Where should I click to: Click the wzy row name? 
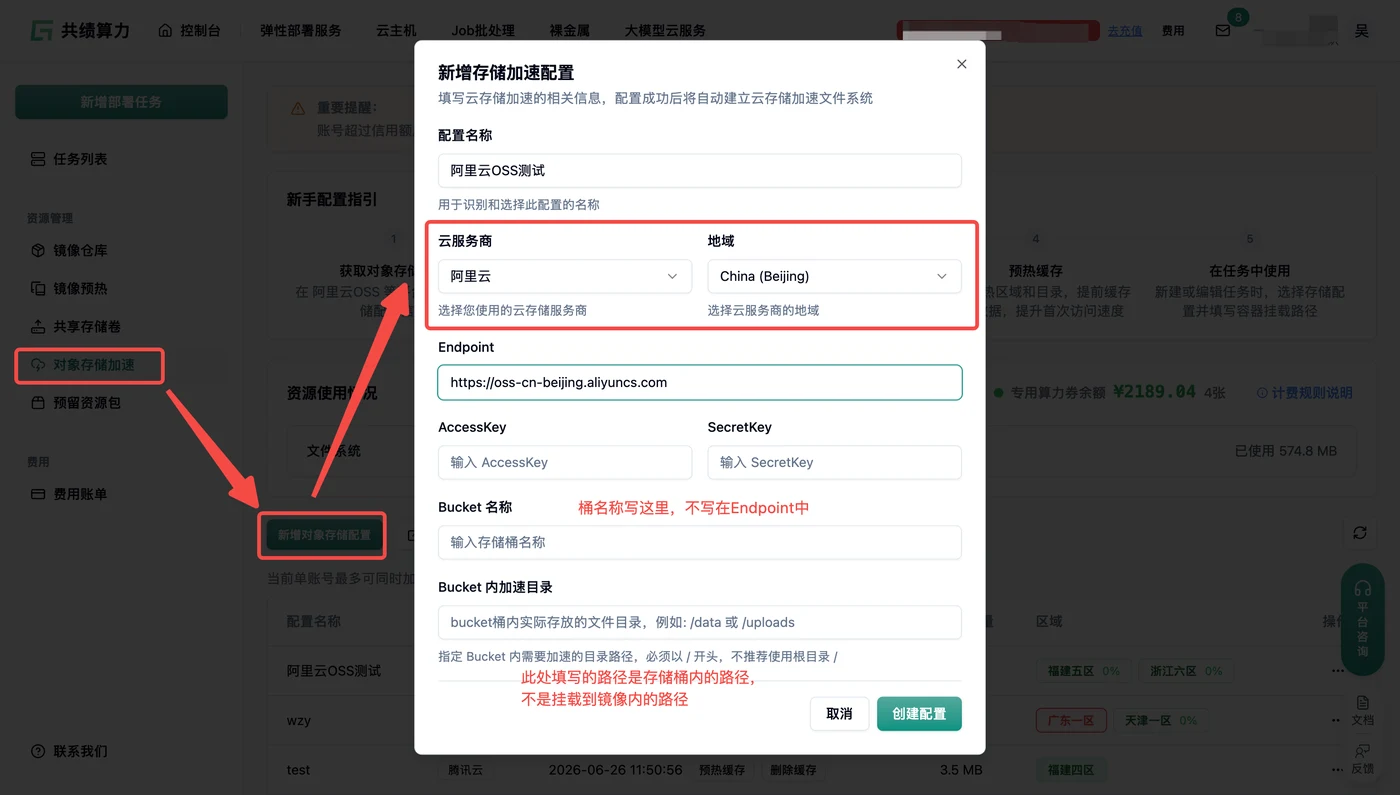(x=299, y=720)
